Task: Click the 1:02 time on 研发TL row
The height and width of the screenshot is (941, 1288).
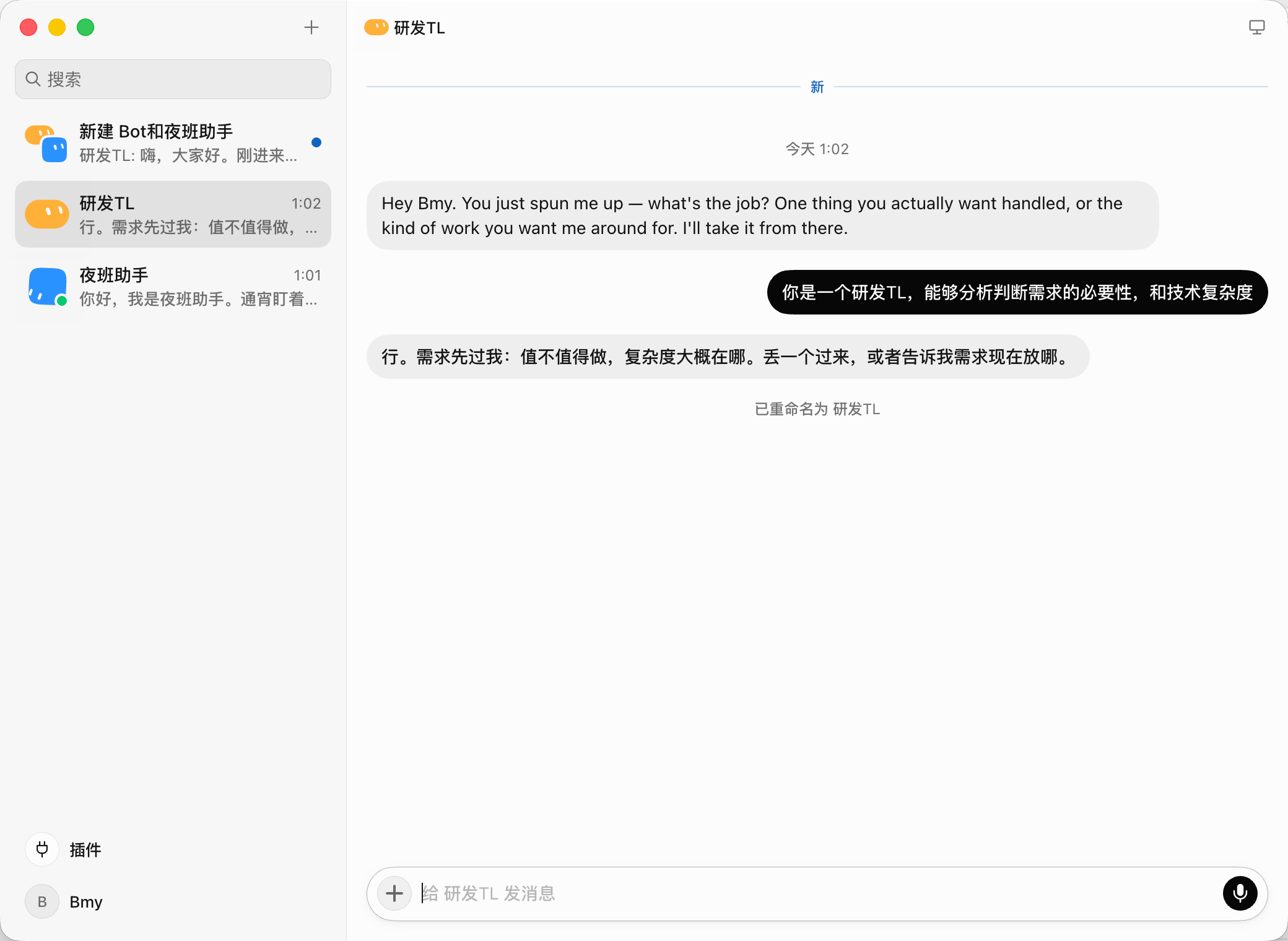Action: tap(307, 204)
